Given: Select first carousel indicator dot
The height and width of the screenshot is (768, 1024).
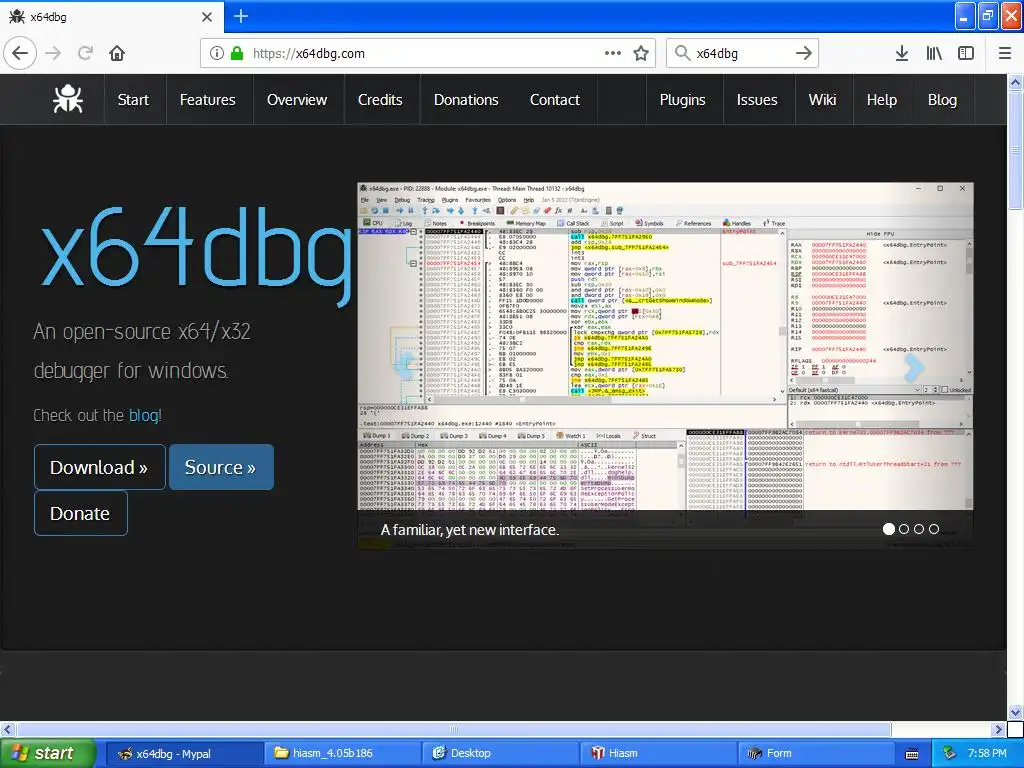Looking at the screenshot, I should coord(889,529).
